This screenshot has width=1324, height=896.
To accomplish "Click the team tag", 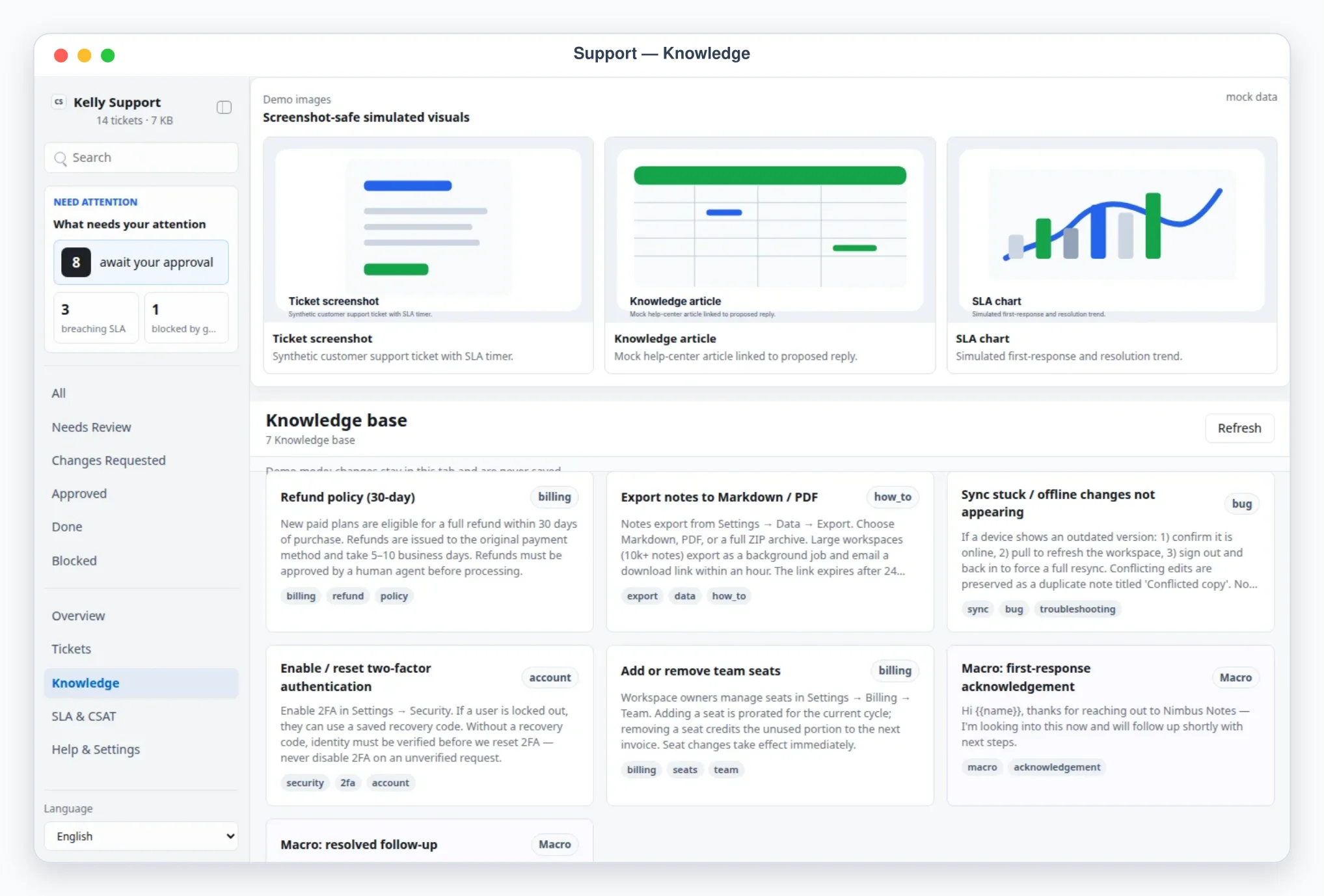I will (x=725, y=770).
